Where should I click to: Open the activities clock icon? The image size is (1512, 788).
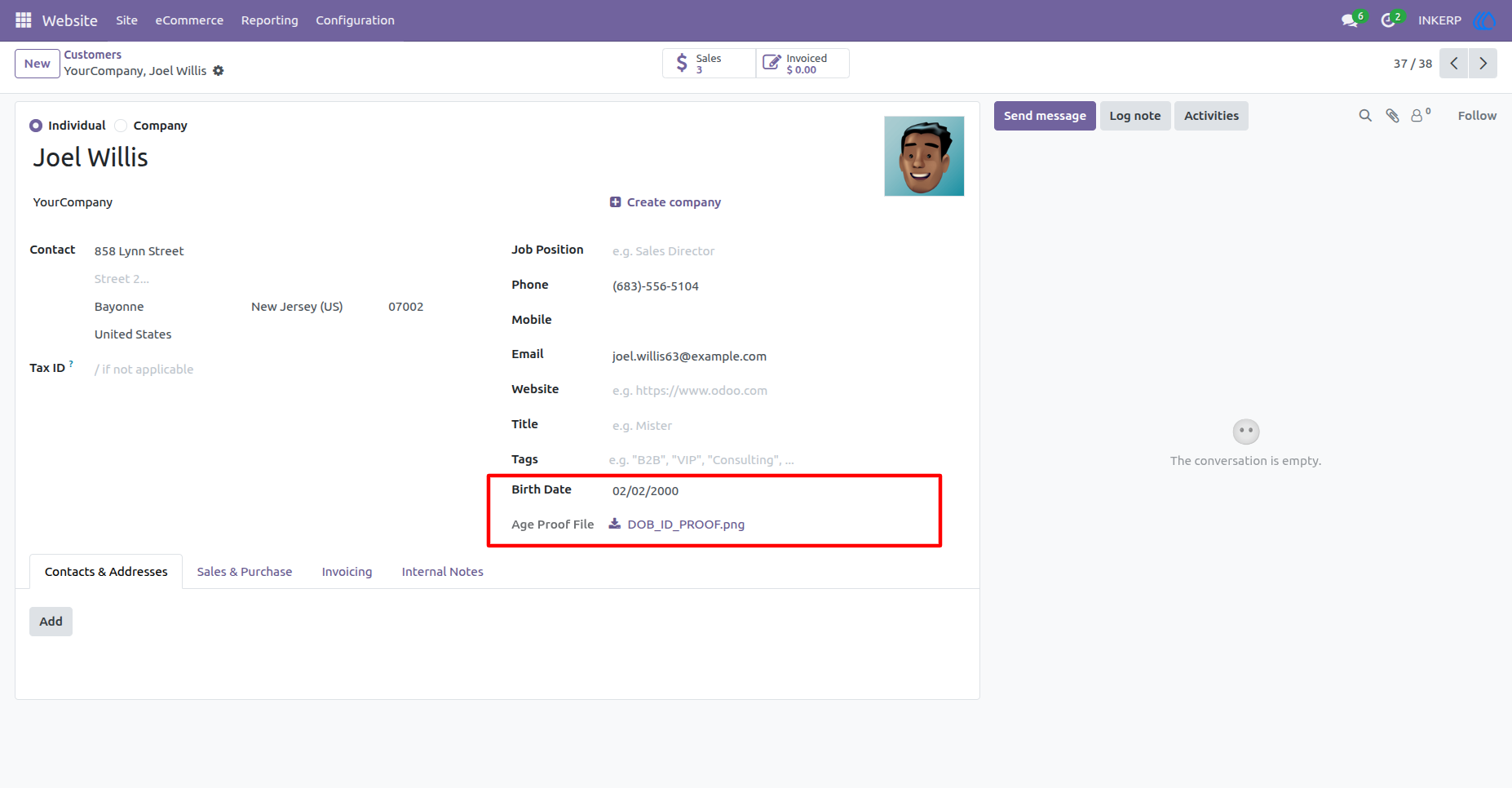coord(1388,20)
